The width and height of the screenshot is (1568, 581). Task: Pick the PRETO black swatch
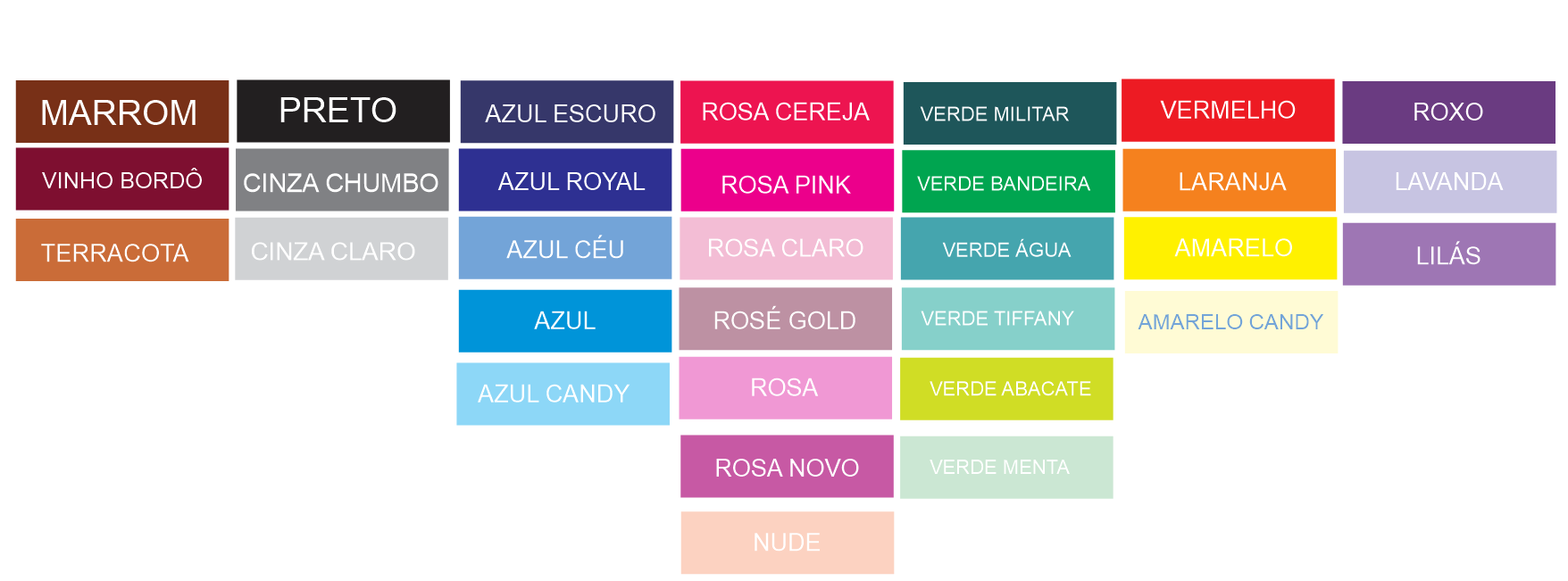click(343, 111)
